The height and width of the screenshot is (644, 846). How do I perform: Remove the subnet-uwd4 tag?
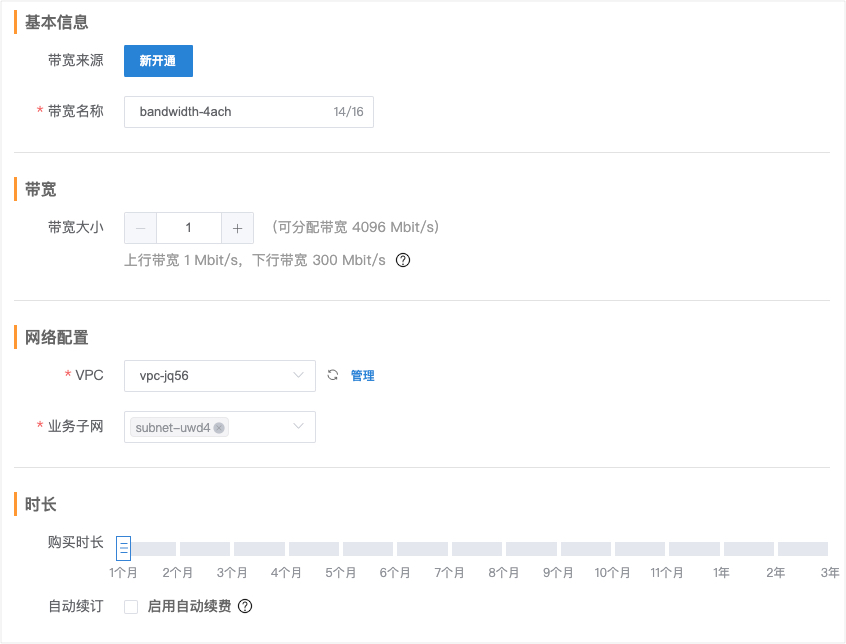click(x=219, y=428)
